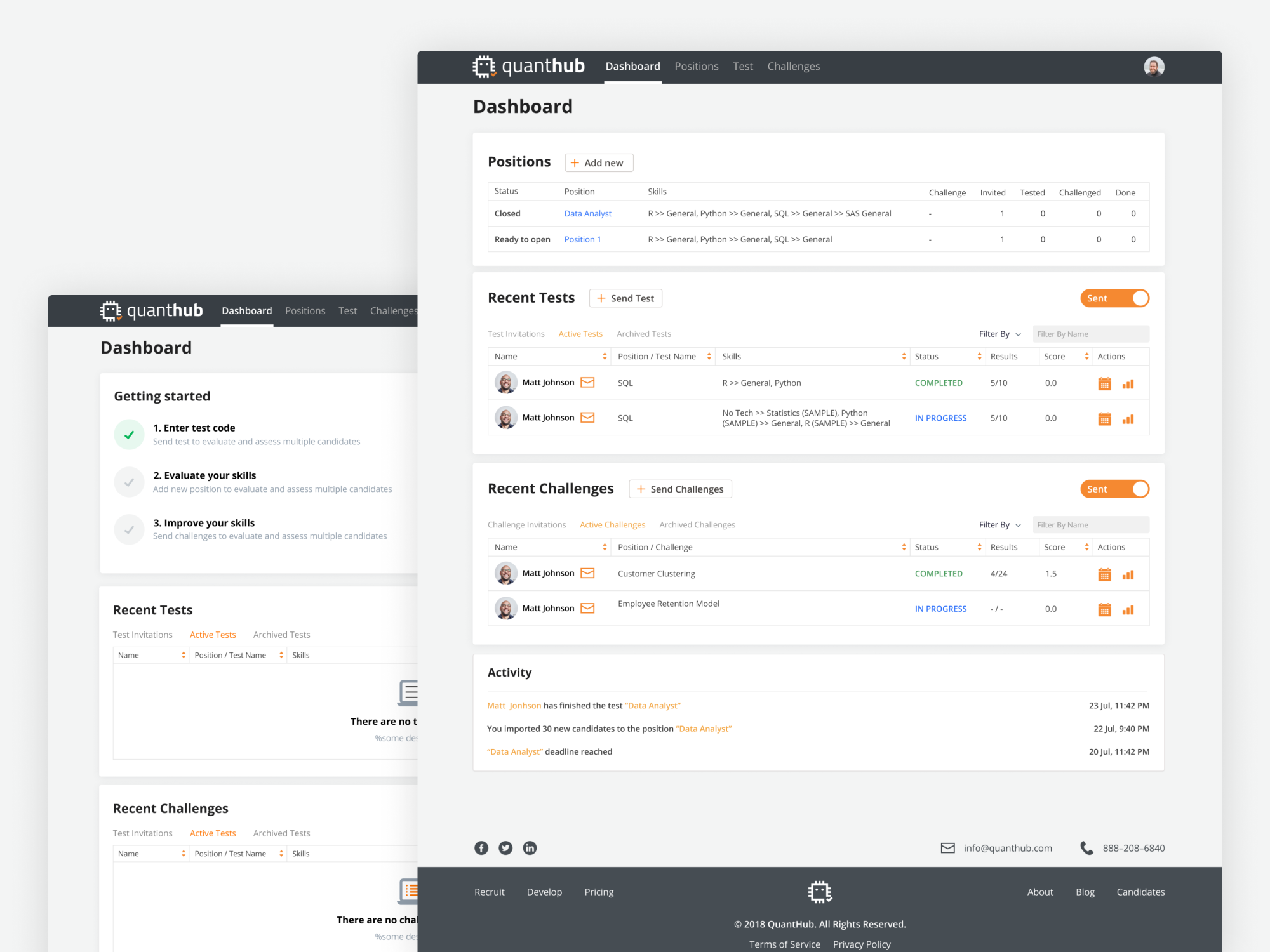Click mail icon beside Matt Johnson COMPLETED SQL test
The image size is (1270, 952).
click(x=587, y=382)
